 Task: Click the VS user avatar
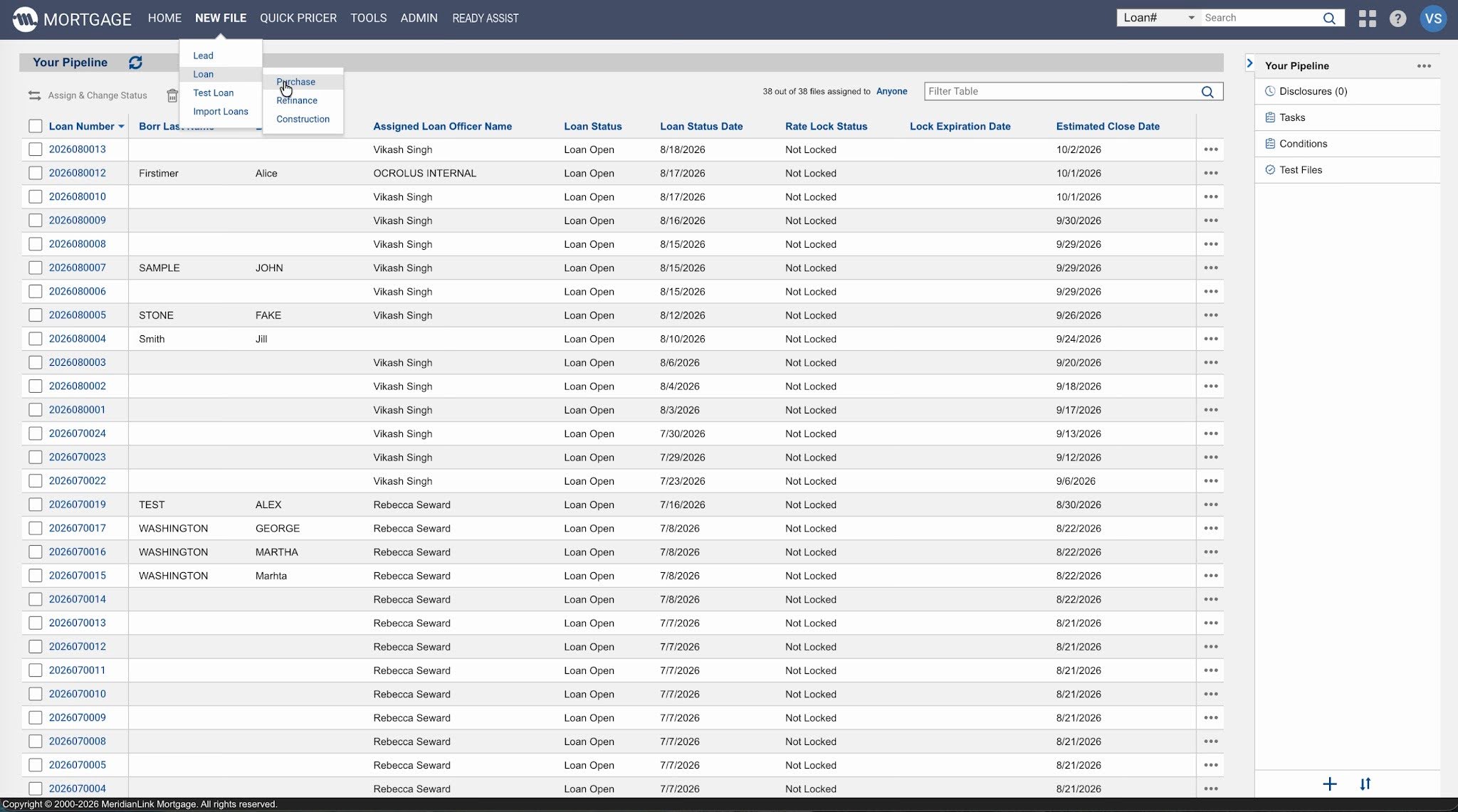point(1432,19)
